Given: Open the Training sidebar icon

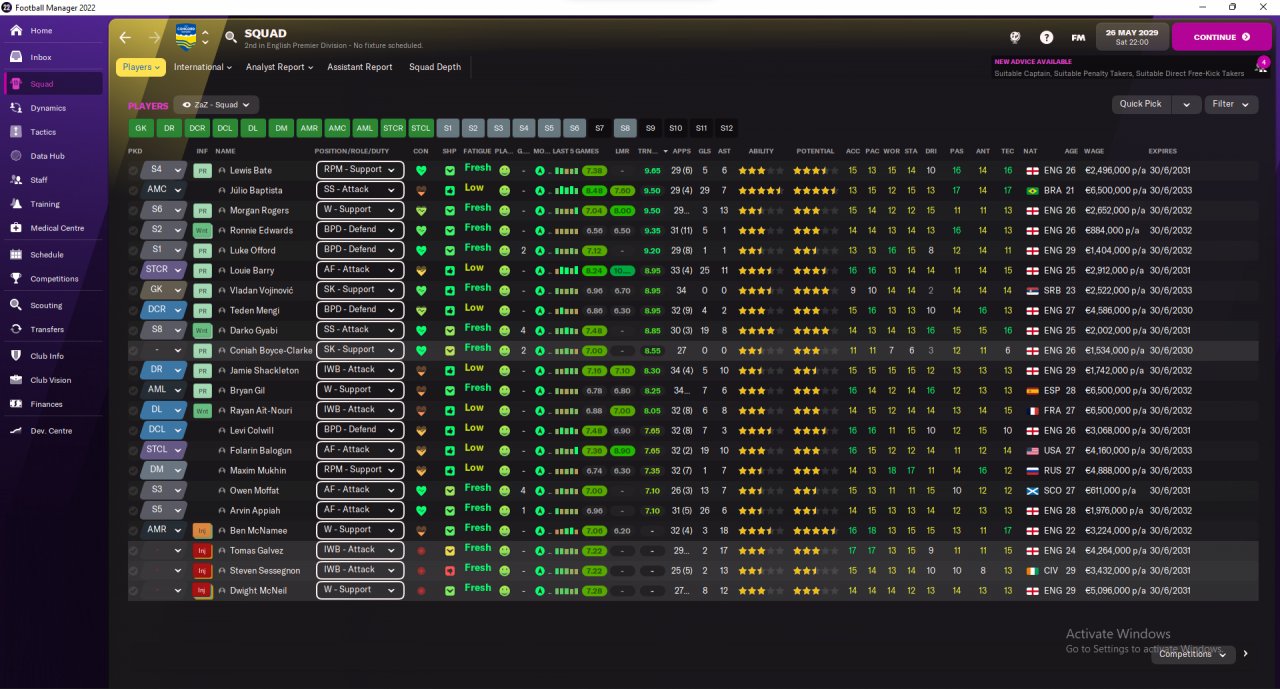Looking at the screenshot, I should click(x=15, y=204).
